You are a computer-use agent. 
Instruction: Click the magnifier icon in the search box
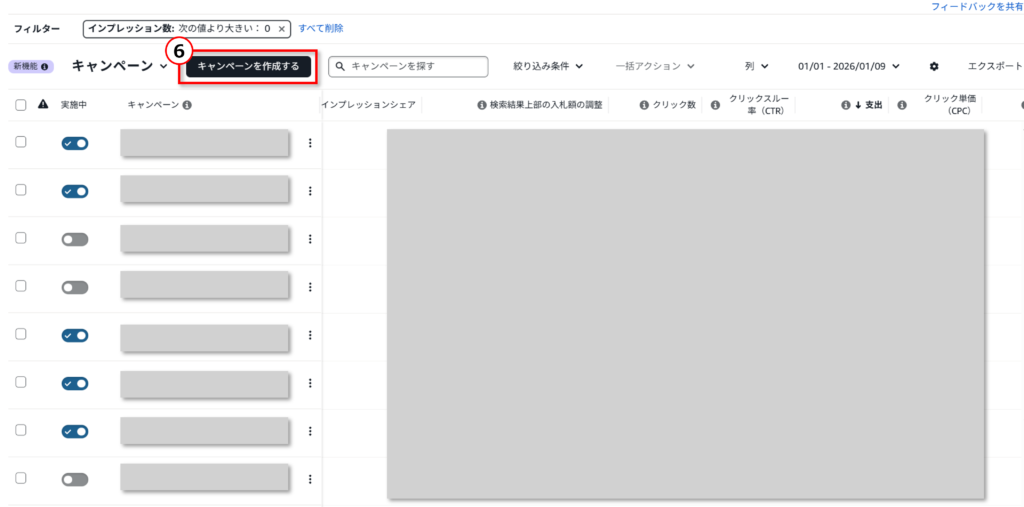340,66
